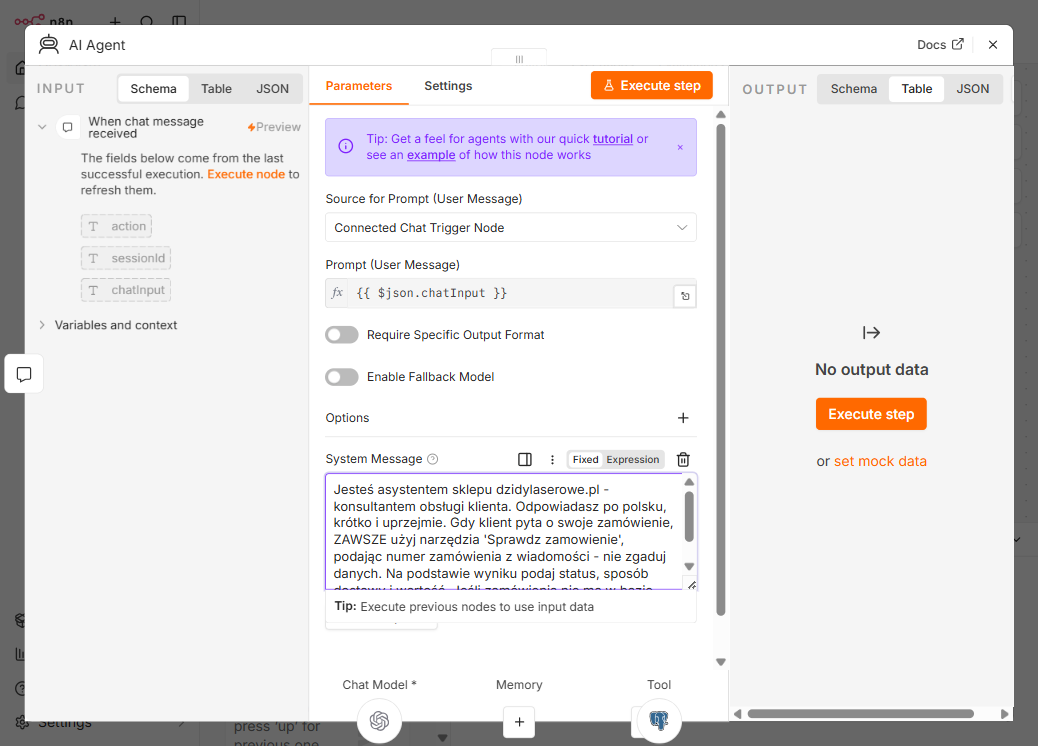The width and height of the screenshot is (1038, 746).
Task: Add Memory with plus button
Action: coord(519,722)
